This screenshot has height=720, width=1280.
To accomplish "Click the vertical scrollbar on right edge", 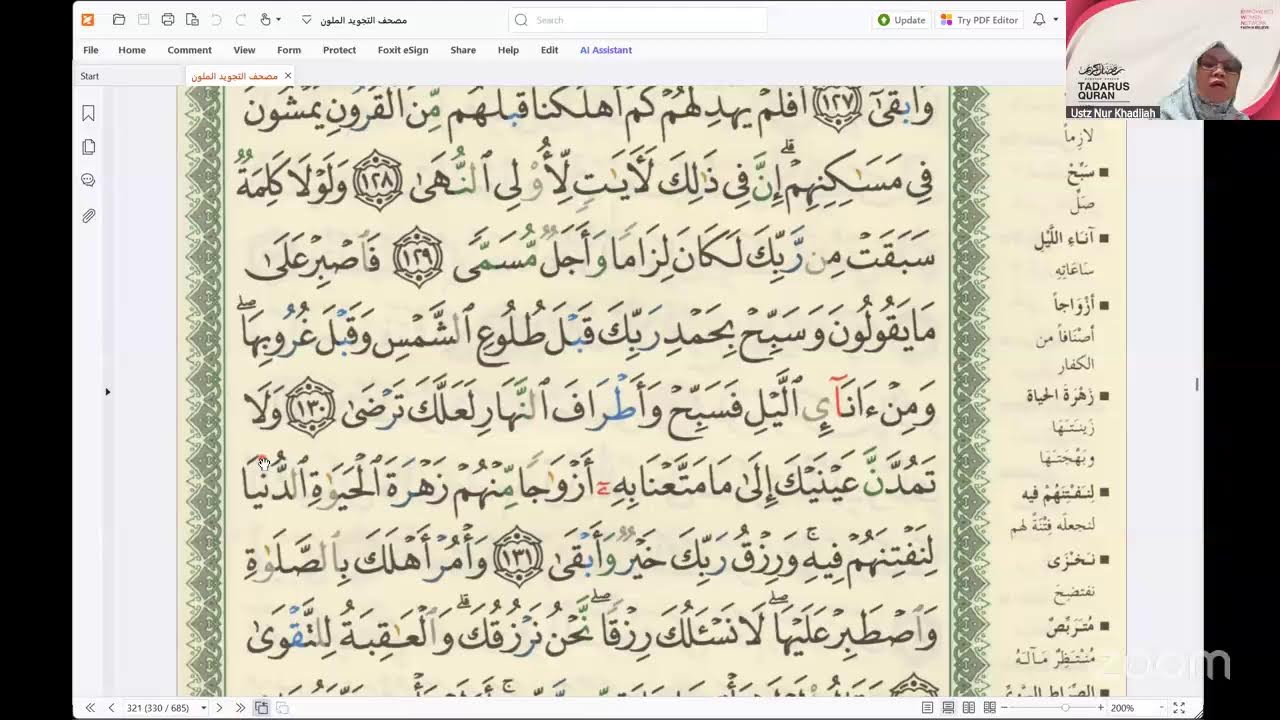I will coord(1197,384).
